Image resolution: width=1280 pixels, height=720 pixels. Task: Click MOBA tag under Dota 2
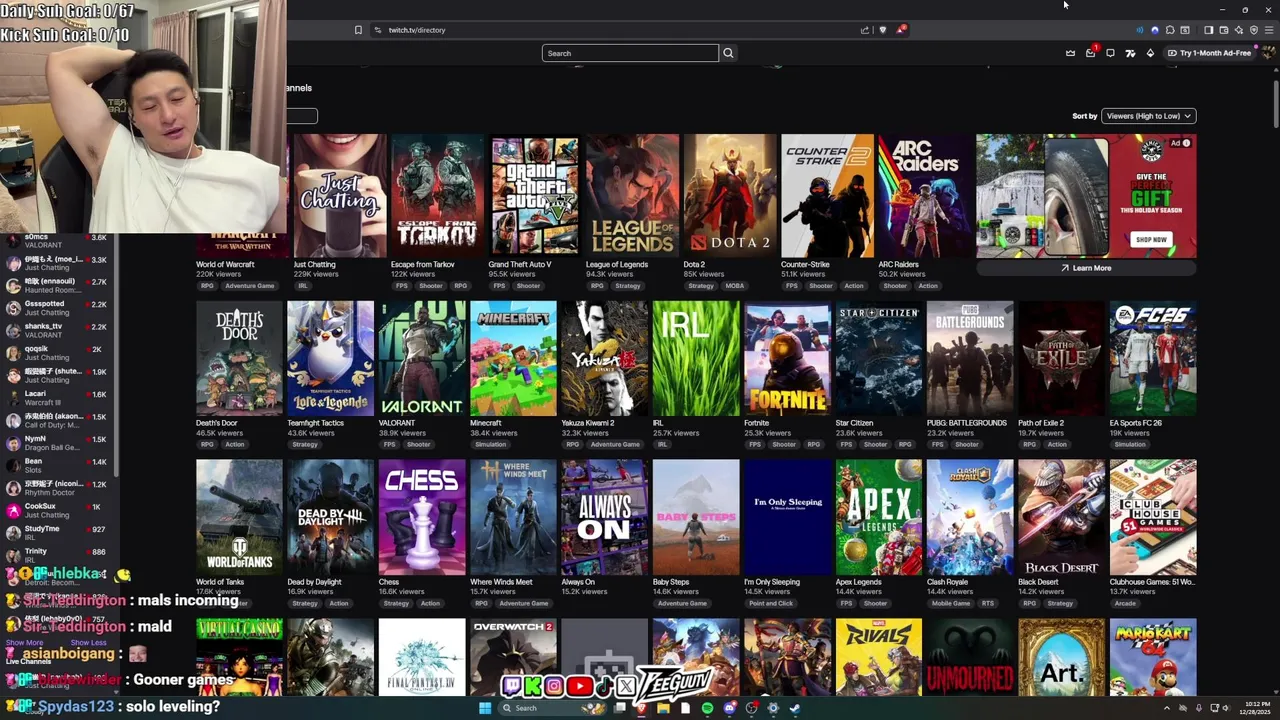click(735, 286)
